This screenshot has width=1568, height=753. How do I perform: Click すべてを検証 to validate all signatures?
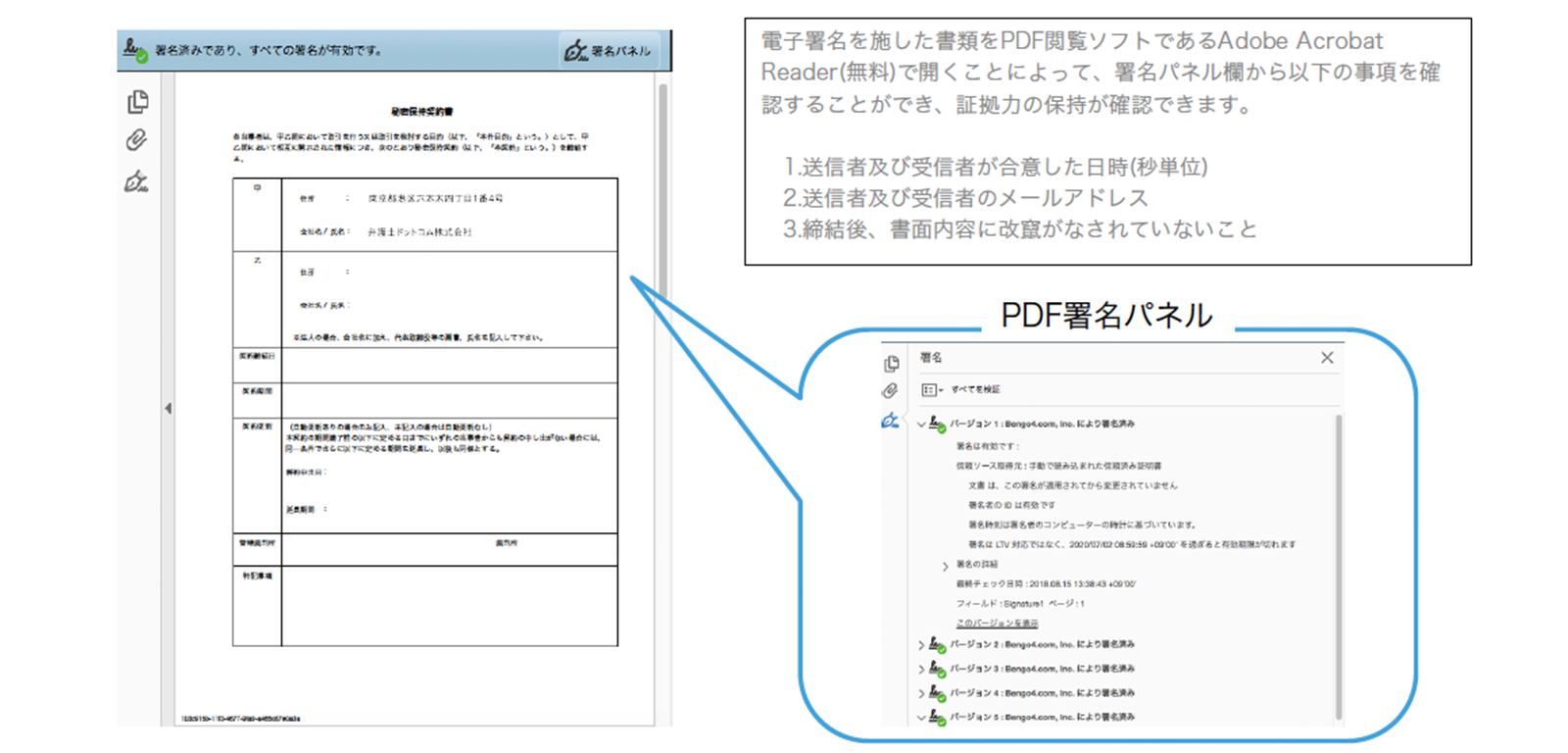click(975, 390)
